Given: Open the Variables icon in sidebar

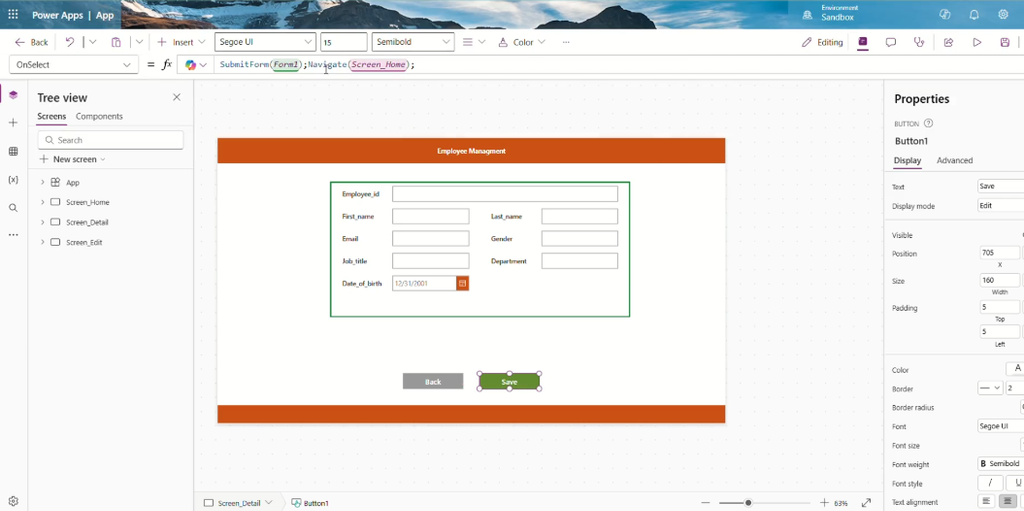Looking at the screenshot, I should point(13,180).
